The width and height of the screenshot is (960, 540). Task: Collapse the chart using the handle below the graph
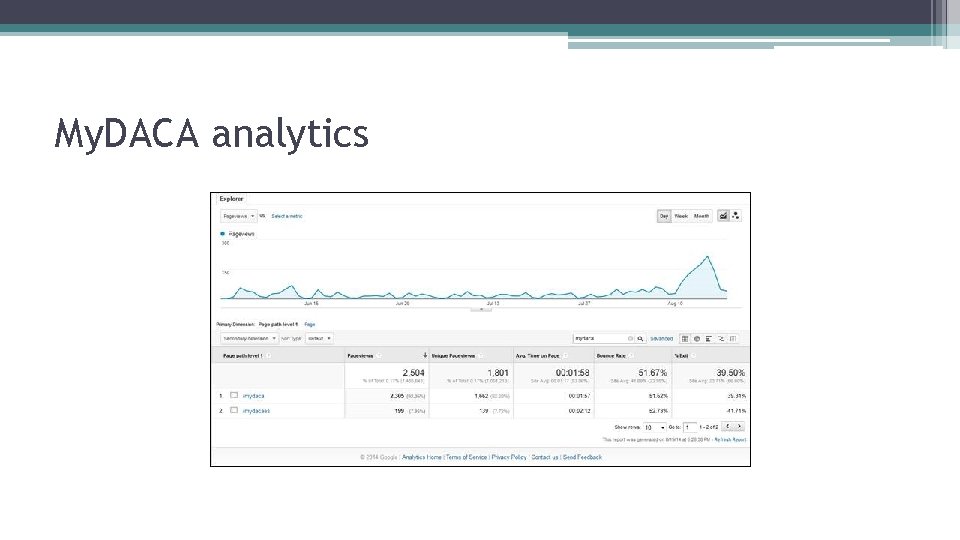481,309
